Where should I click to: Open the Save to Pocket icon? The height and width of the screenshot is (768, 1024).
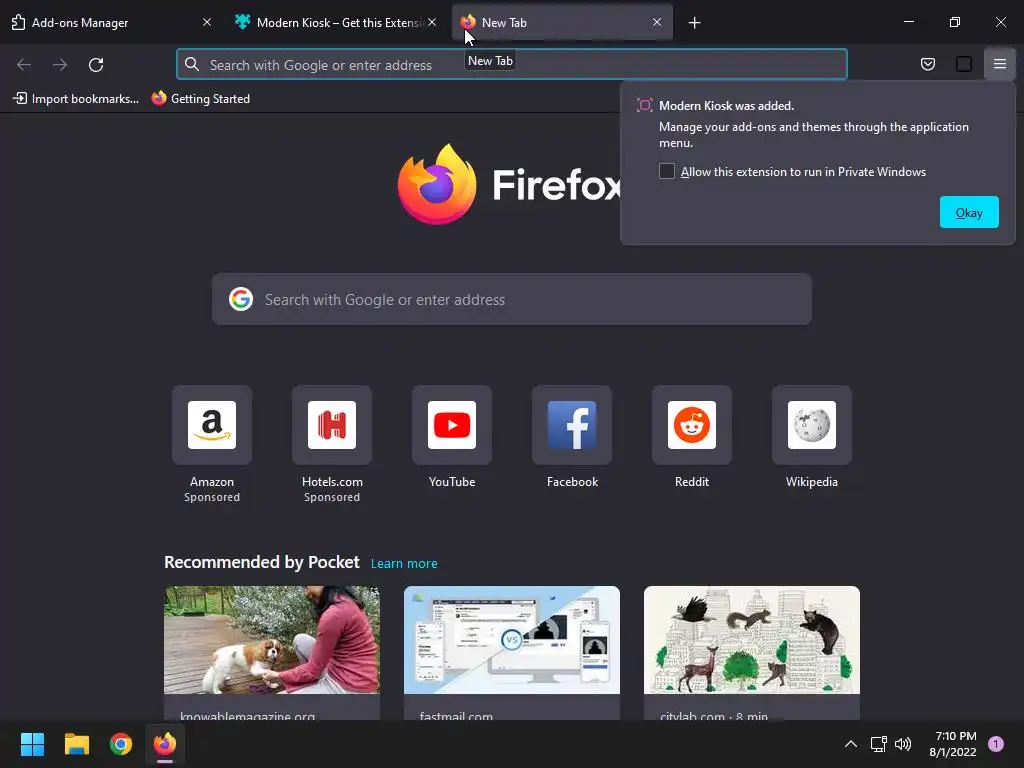pyautogui.click(x=927, y=64)
